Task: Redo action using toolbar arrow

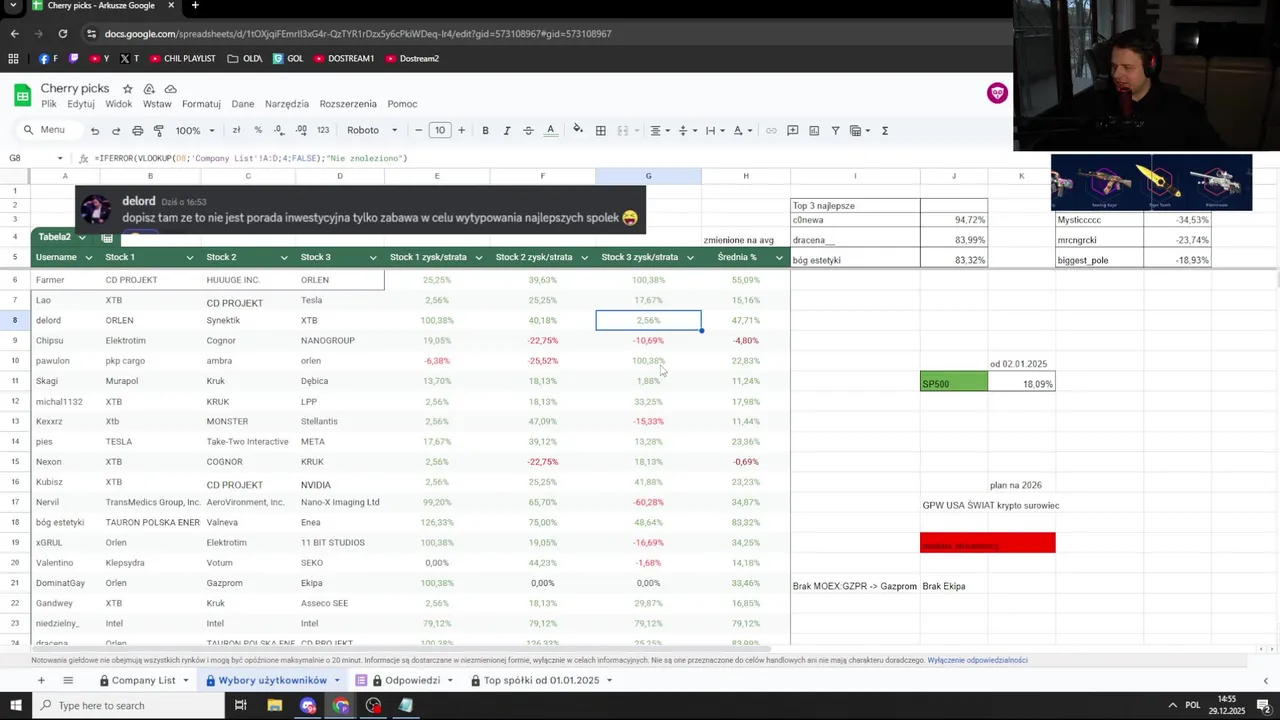Action: click(116, 130)
